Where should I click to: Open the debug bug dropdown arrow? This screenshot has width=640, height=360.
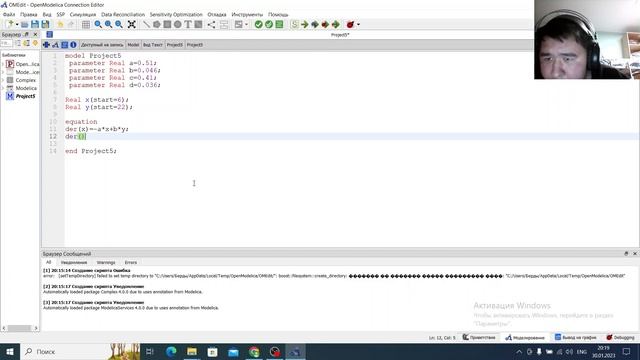[358, 24]
